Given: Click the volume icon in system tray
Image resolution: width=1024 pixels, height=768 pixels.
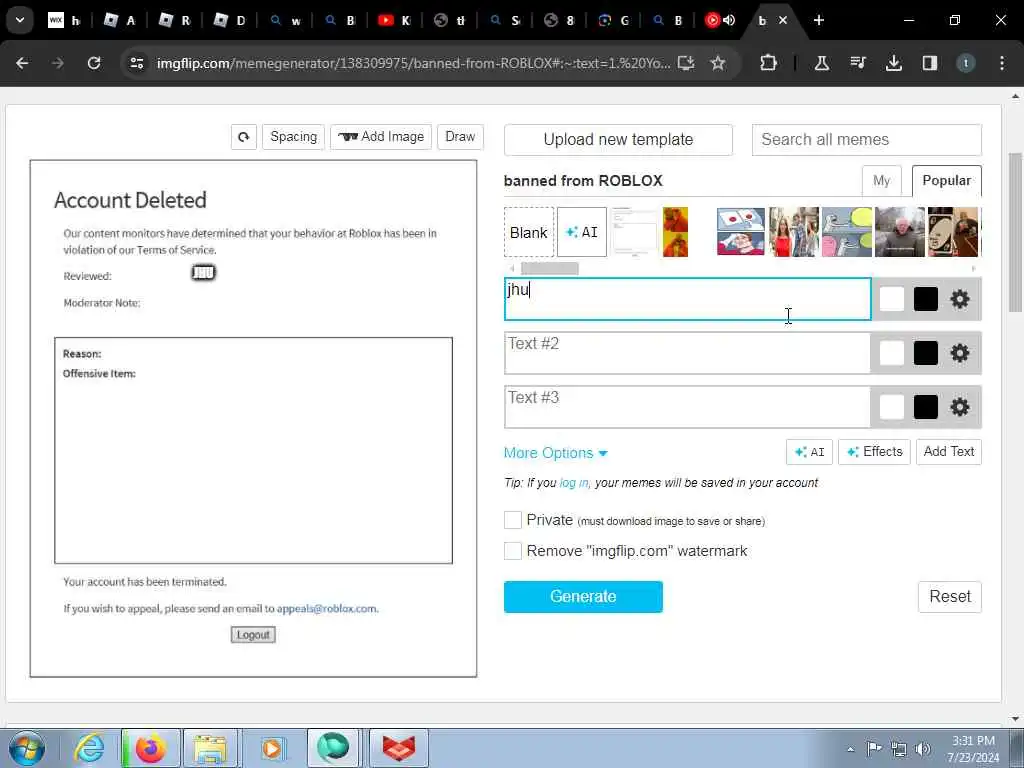Looking at the screenshot, I should (x=923, y=749).
